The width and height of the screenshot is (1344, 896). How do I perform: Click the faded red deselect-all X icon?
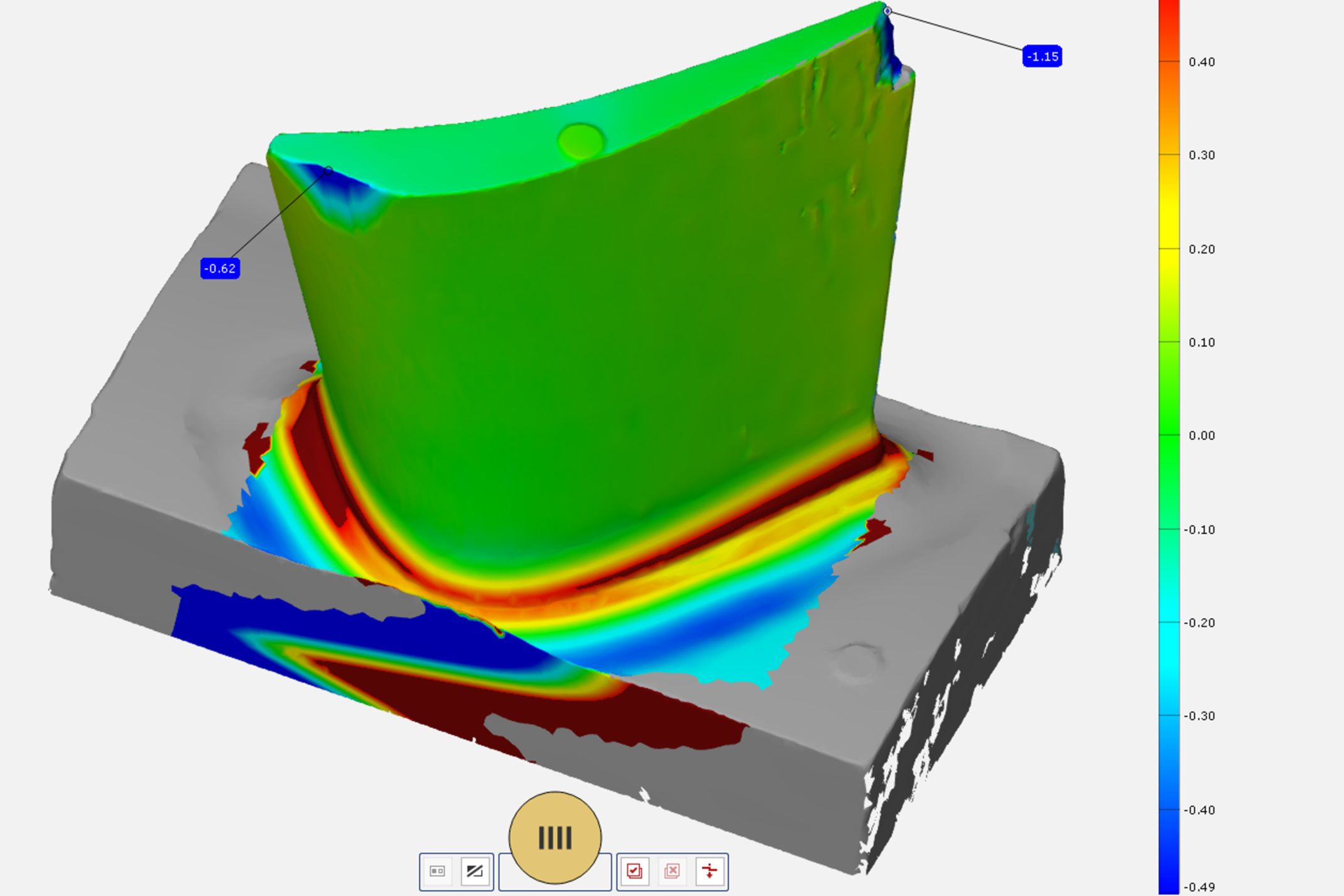672,871
